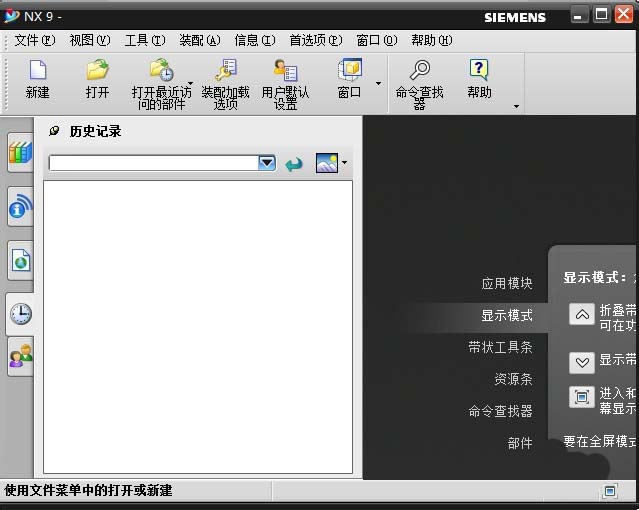Viewport: 639px width, 510px height.
Task: Click status text 使用文件菜单中的打开或新建
Action: tap(88, 490)
